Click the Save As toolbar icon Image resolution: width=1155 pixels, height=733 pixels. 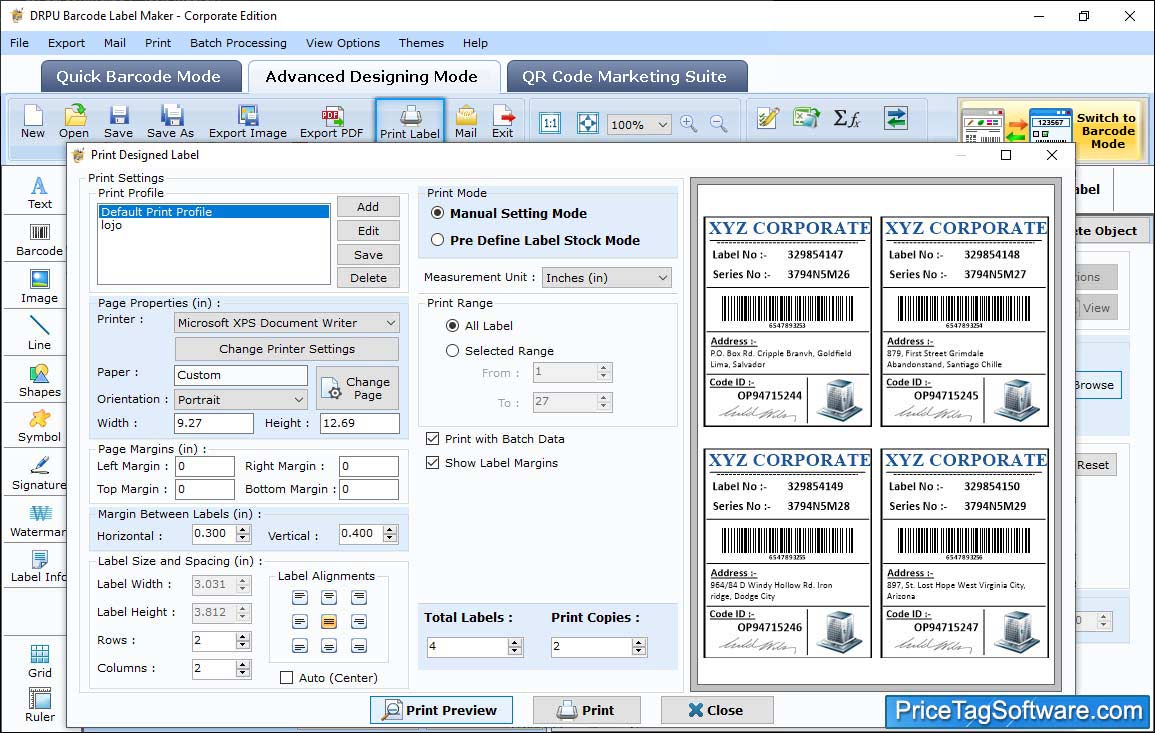(170, 121)
